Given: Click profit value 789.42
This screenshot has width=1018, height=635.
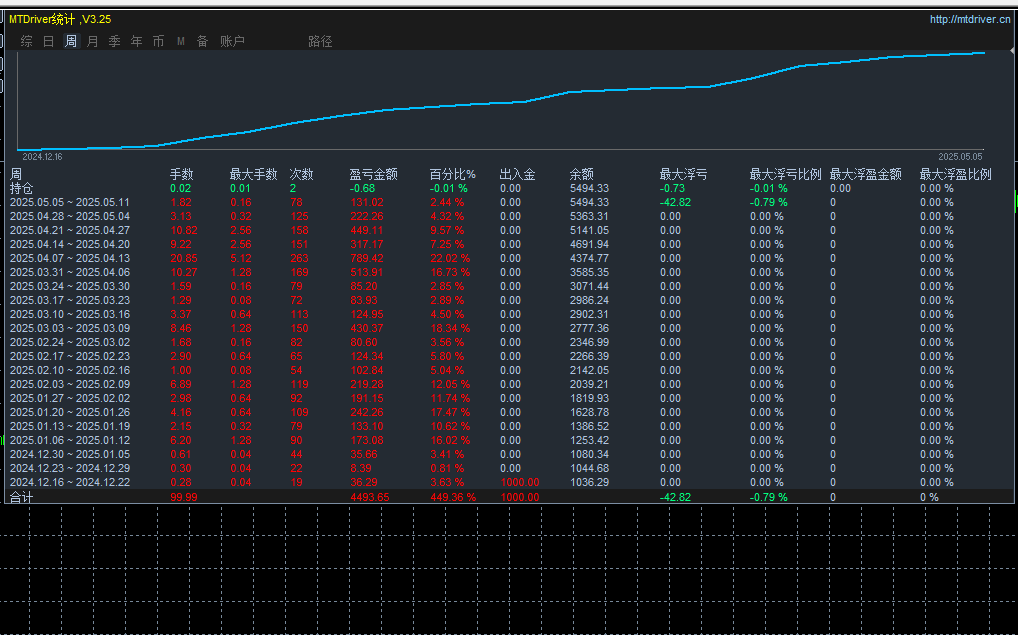Looking at the screenshot, I should pos(367,258).
